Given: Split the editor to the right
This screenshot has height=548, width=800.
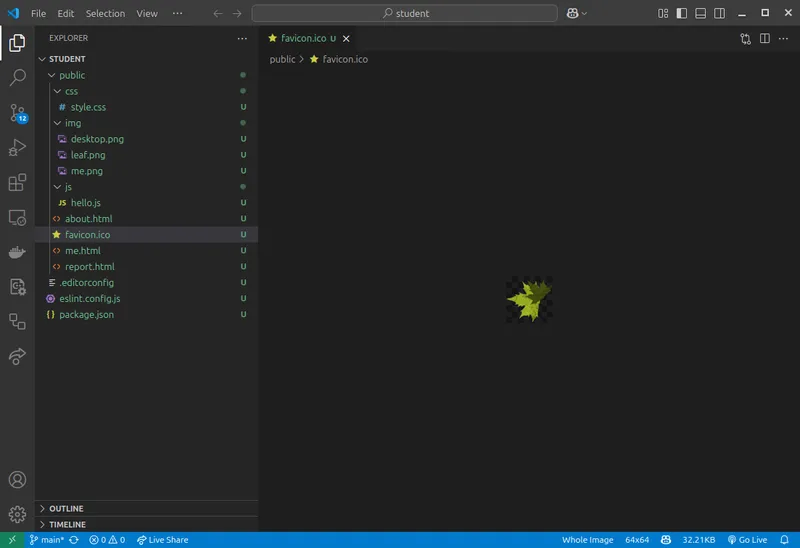Looking at the screenshot, I should pyautogui.click(x=764, y=39).
